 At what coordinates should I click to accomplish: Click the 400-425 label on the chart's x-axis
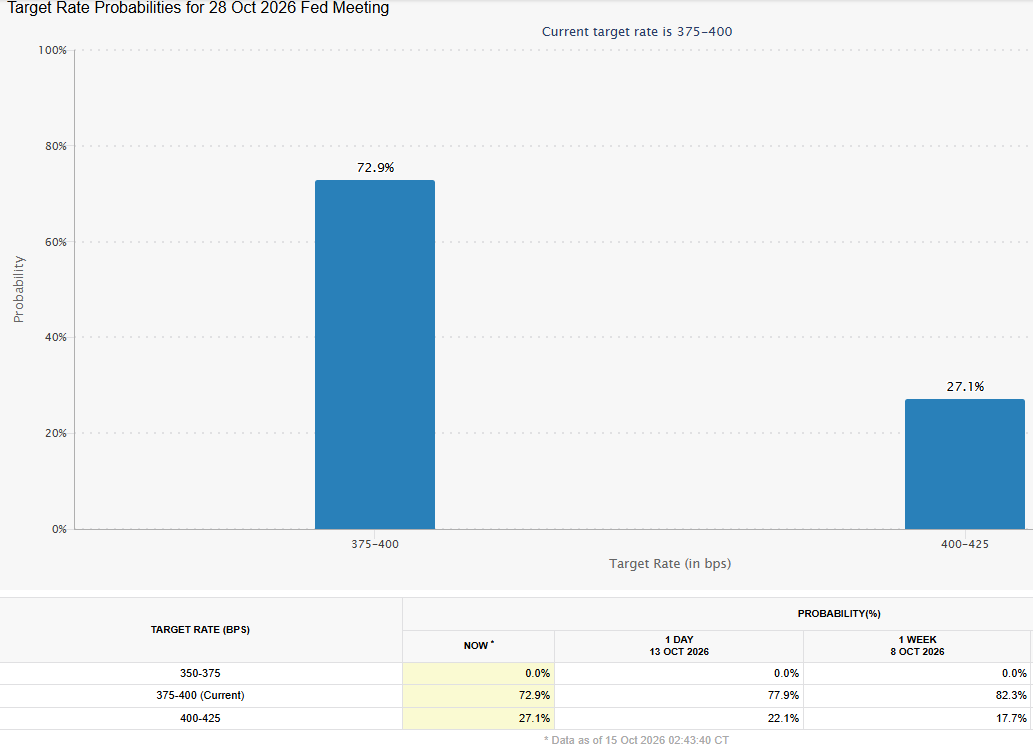(964, 544)
